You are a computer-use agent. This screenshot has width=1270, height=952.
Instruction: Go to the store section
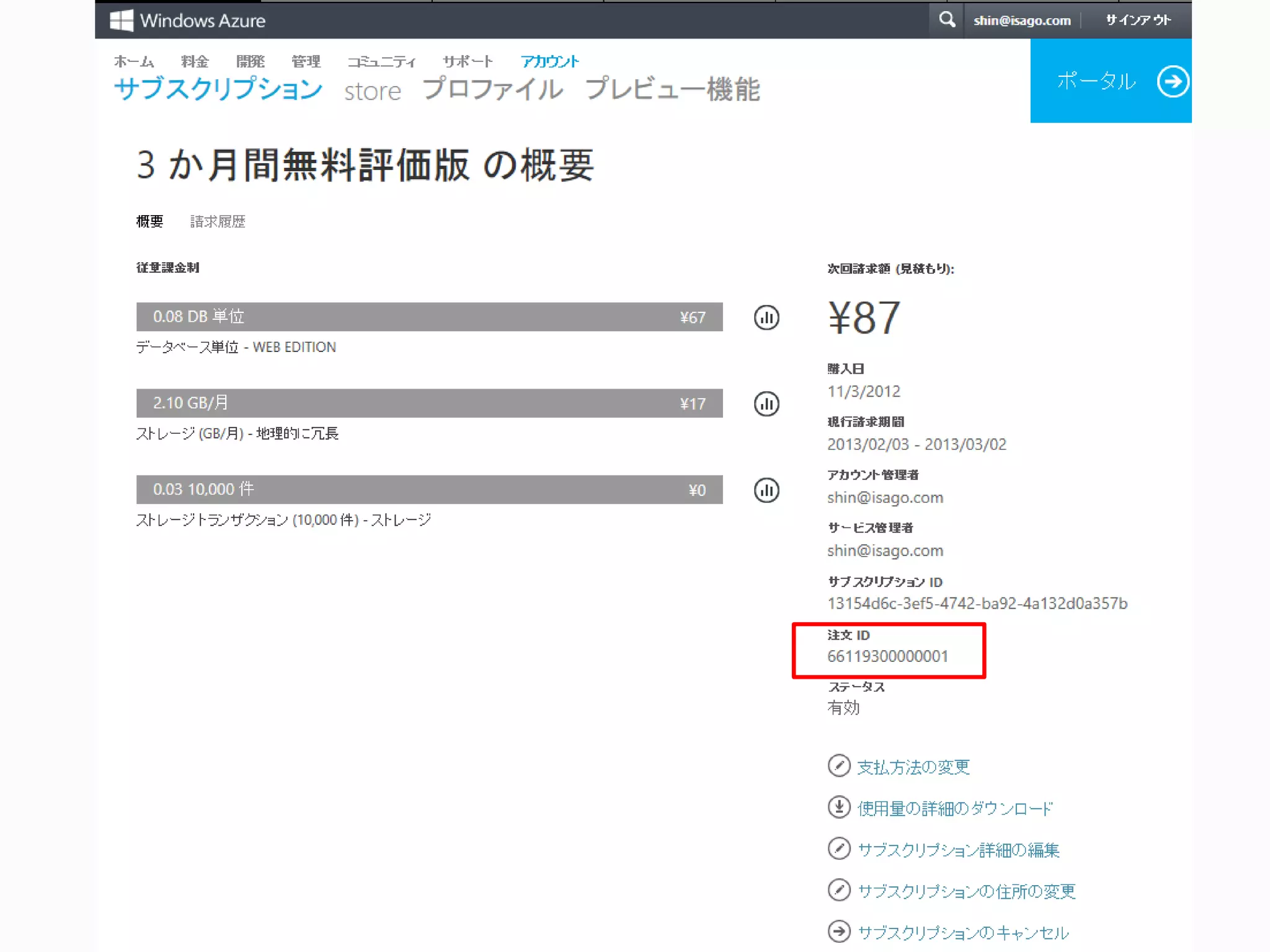click(373, 91)
